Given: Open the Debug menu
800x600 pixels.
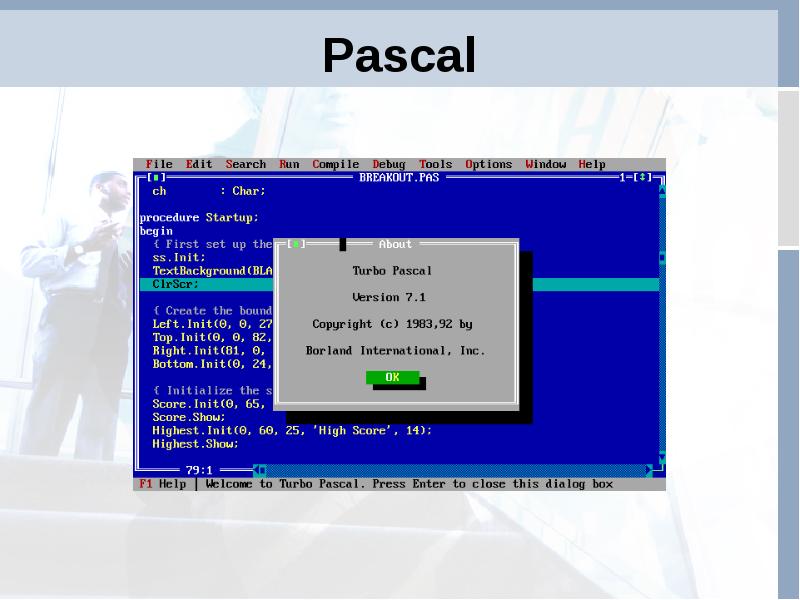Looking at the screenshot, I should pos(389,164).
